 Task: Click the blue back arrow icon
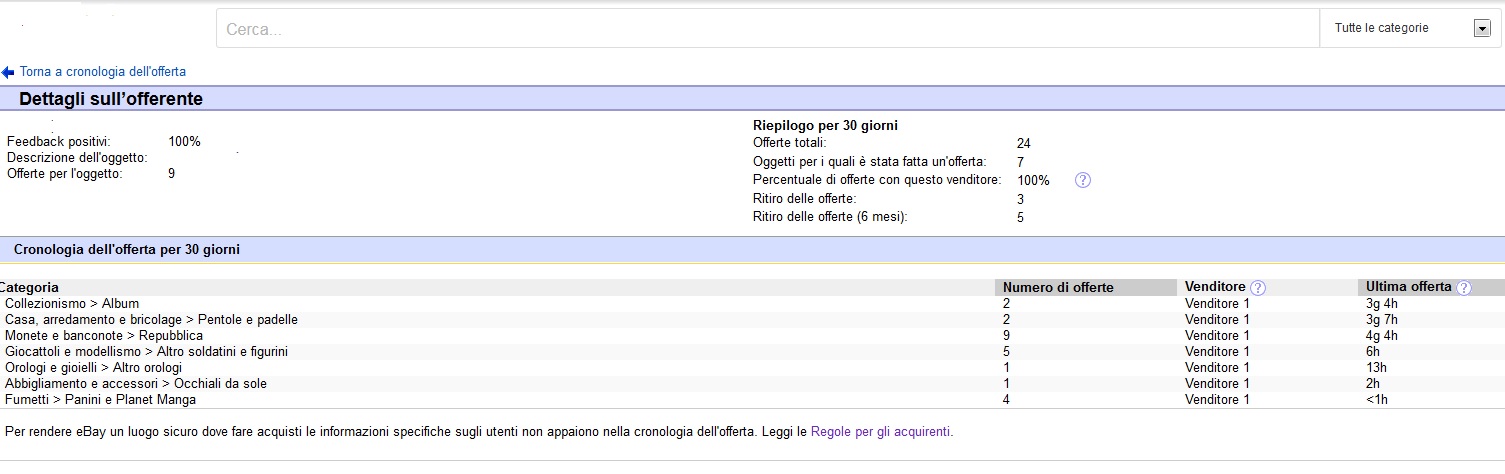pos(8,72)
